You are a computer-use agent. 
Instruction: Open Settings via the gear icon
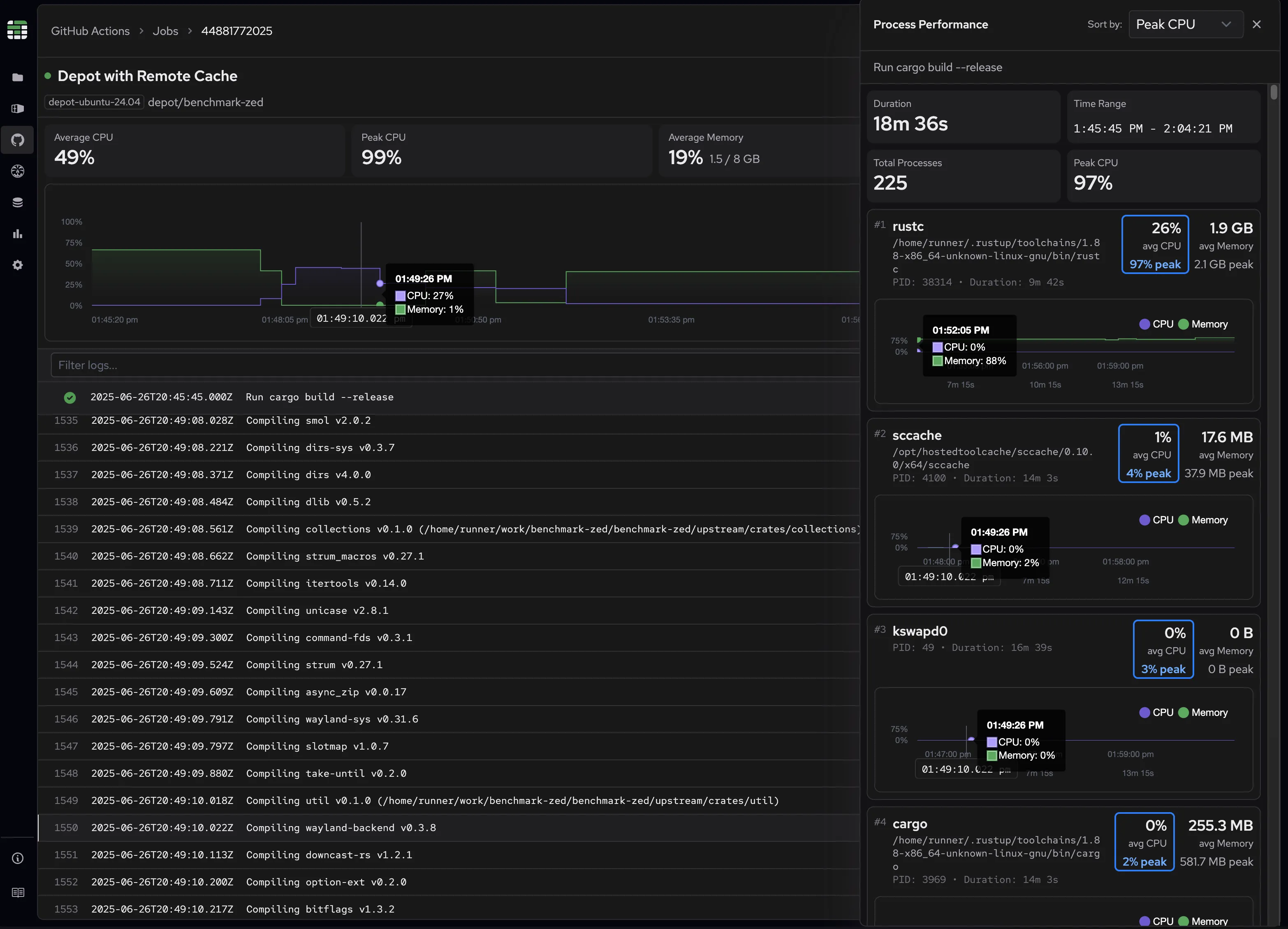click(x=18, y=265)
